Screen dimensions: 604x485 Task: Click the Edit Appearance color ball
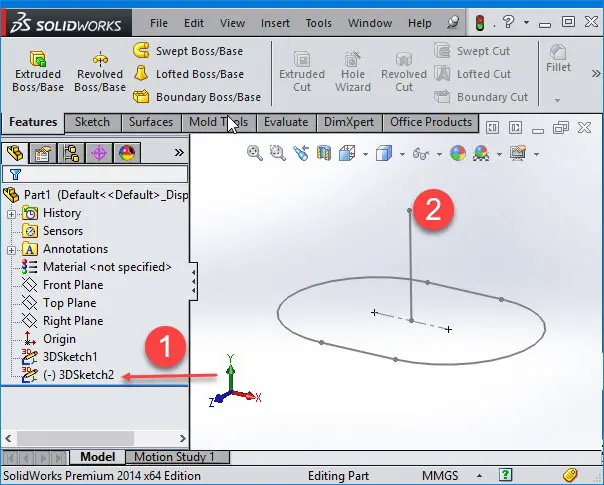[458, 153]
